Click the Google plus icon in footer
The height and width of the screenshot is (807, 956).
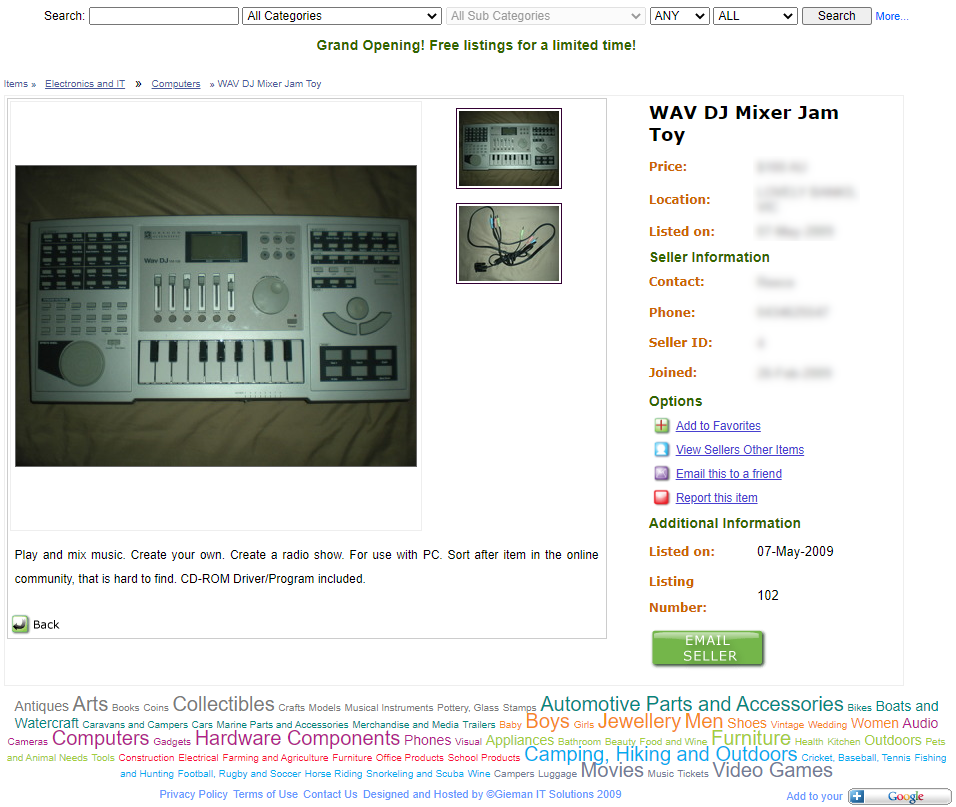tap(857, 796)
